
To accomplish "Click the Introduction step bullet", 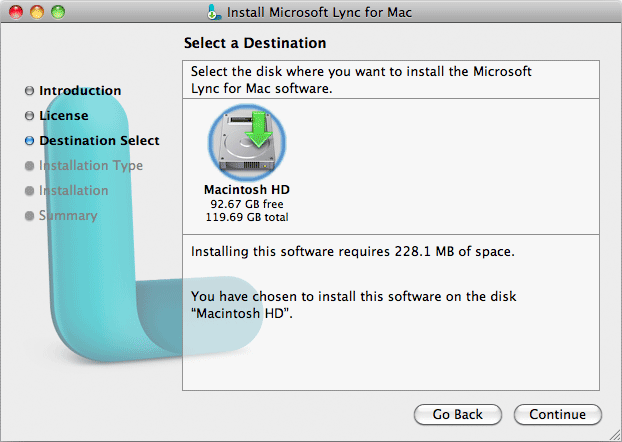I will tap(29, 90).
